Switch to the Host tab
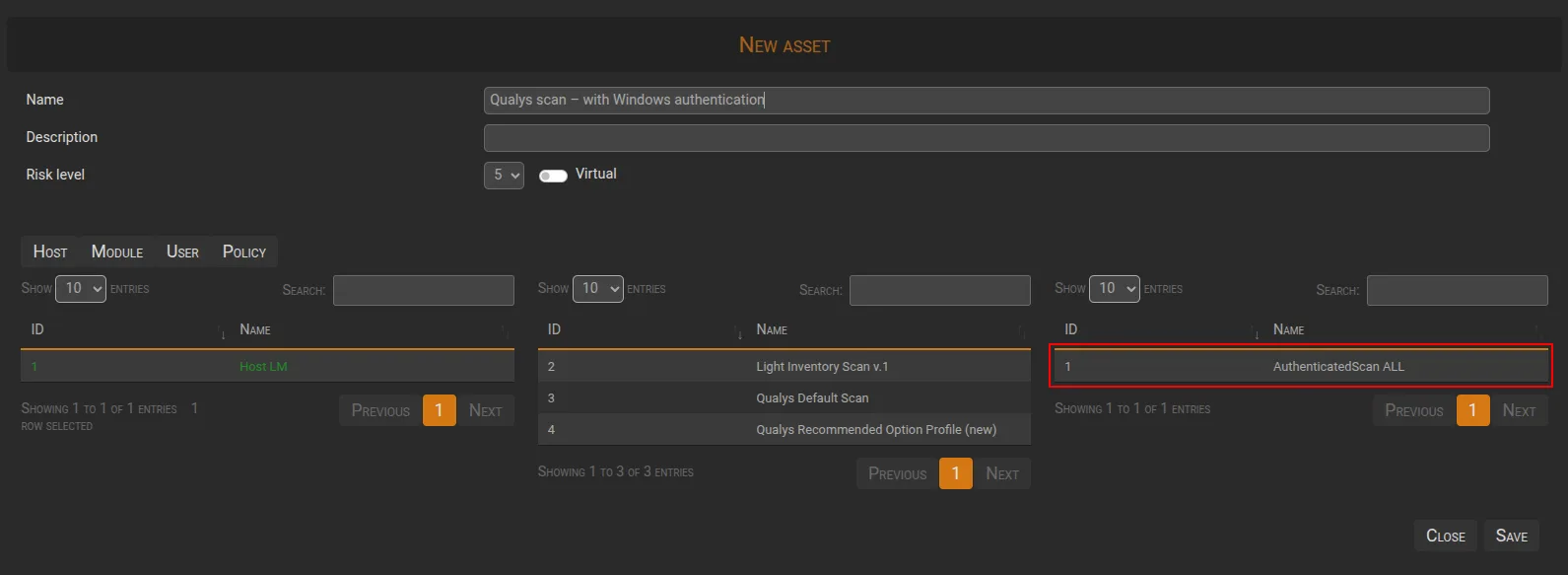Viewport: 1568px width, 575px height. tap(50, 252)
